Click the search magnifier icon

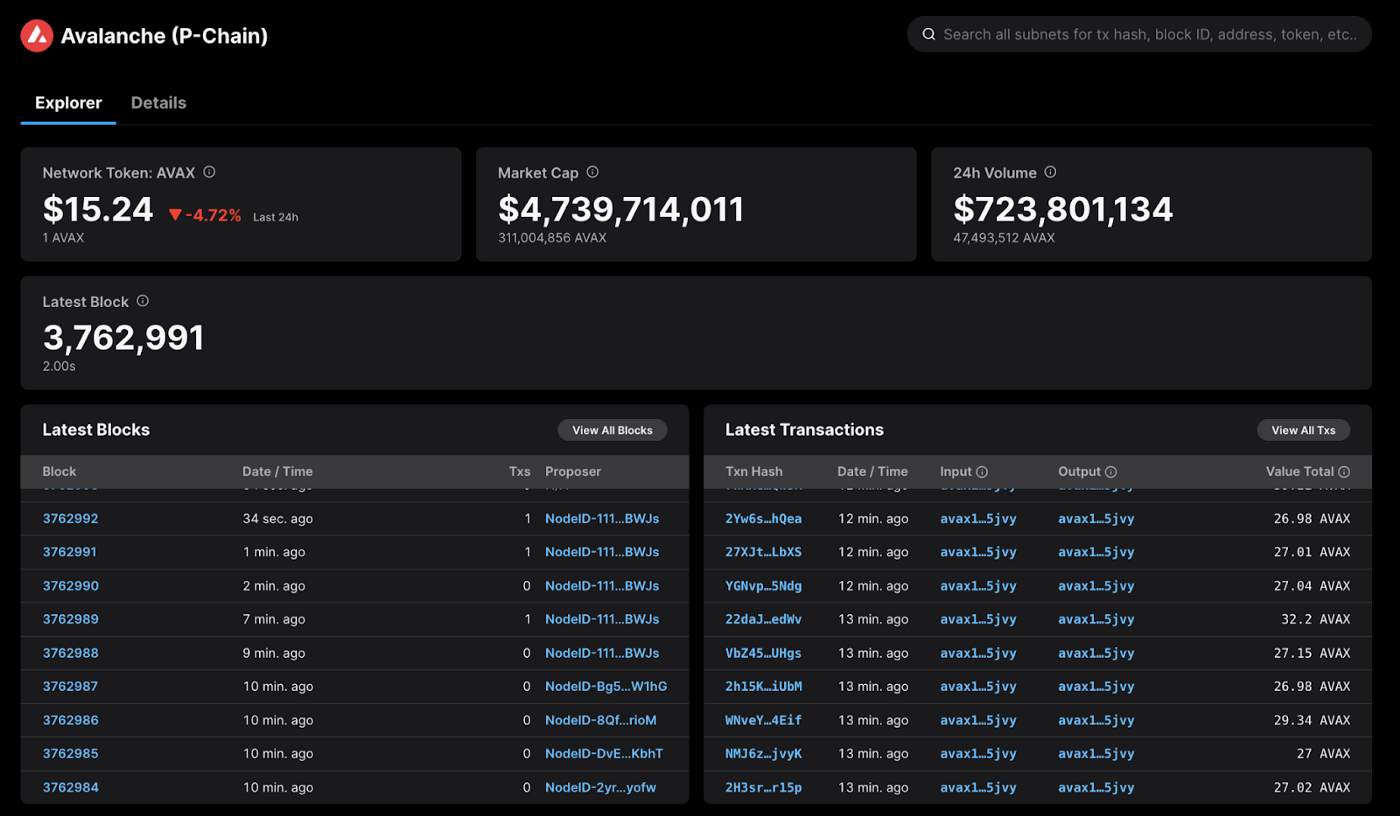(x=928, y=34)
